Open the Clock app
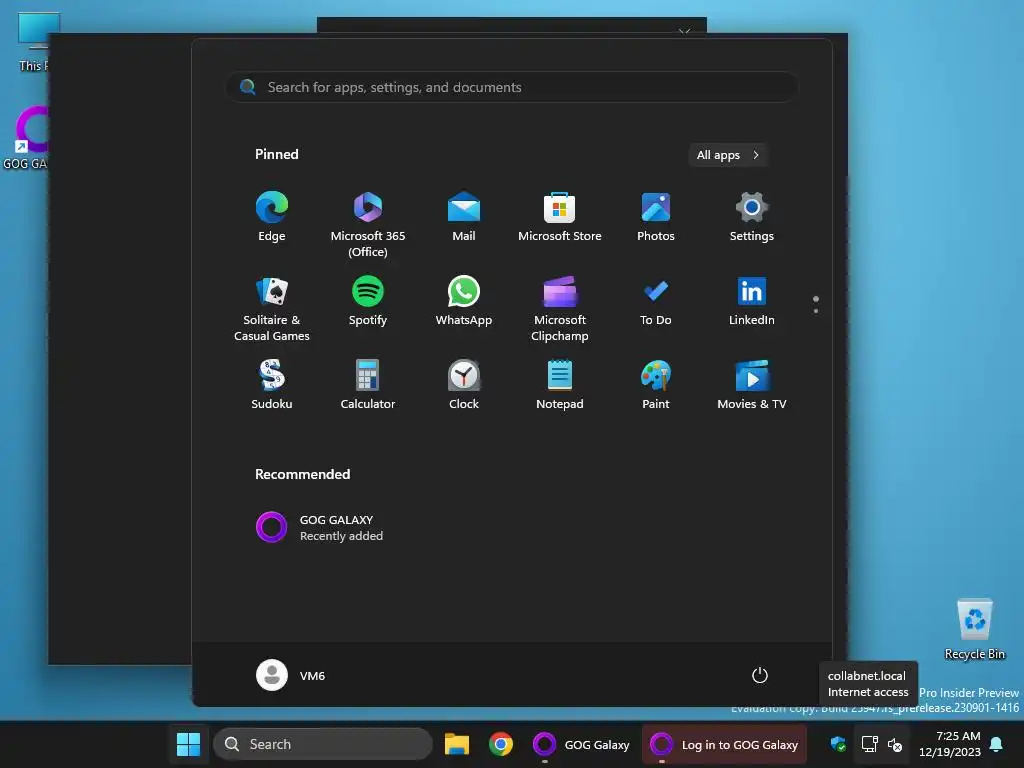This screenshot has width=1024, height=768. [x=464, y=385]
